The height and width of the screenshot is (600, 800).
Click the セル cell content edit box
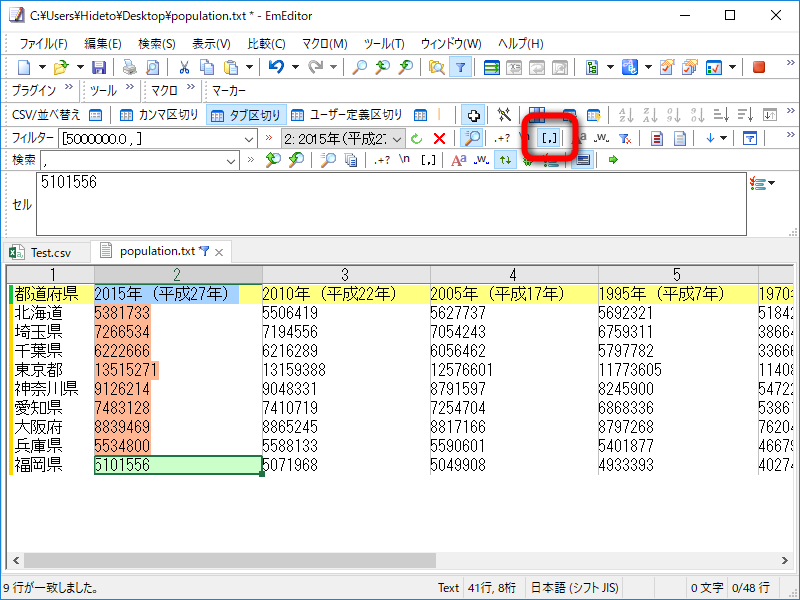[x=391, y=204]
